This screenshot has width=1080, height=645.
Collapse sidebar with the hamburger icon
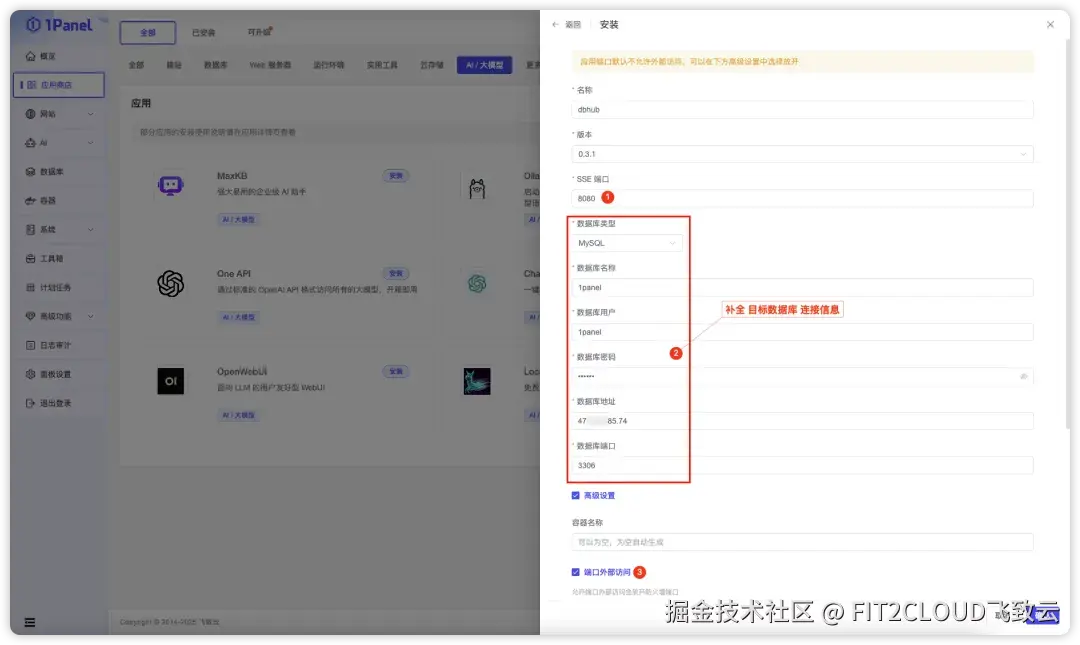pyautogui.click(x=30, y=622)
